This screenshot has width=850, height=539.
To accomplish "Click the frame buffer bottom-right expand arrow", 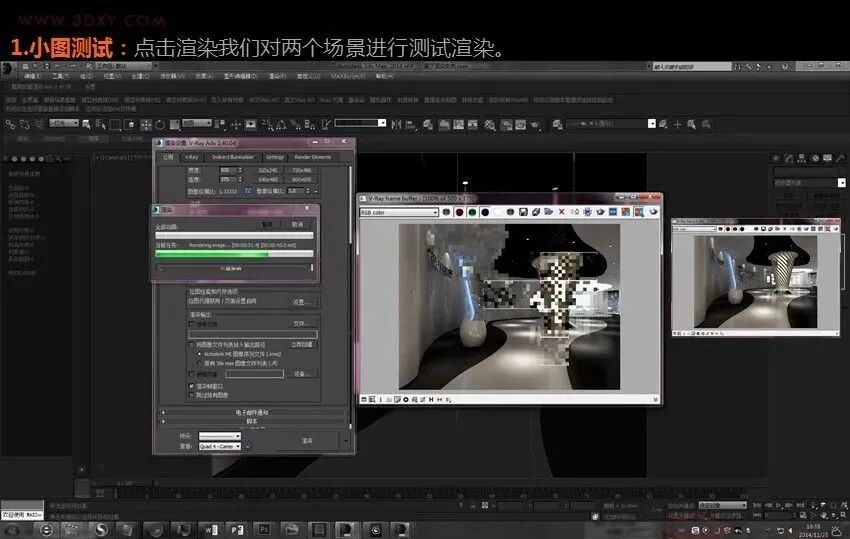I will 655,400.
